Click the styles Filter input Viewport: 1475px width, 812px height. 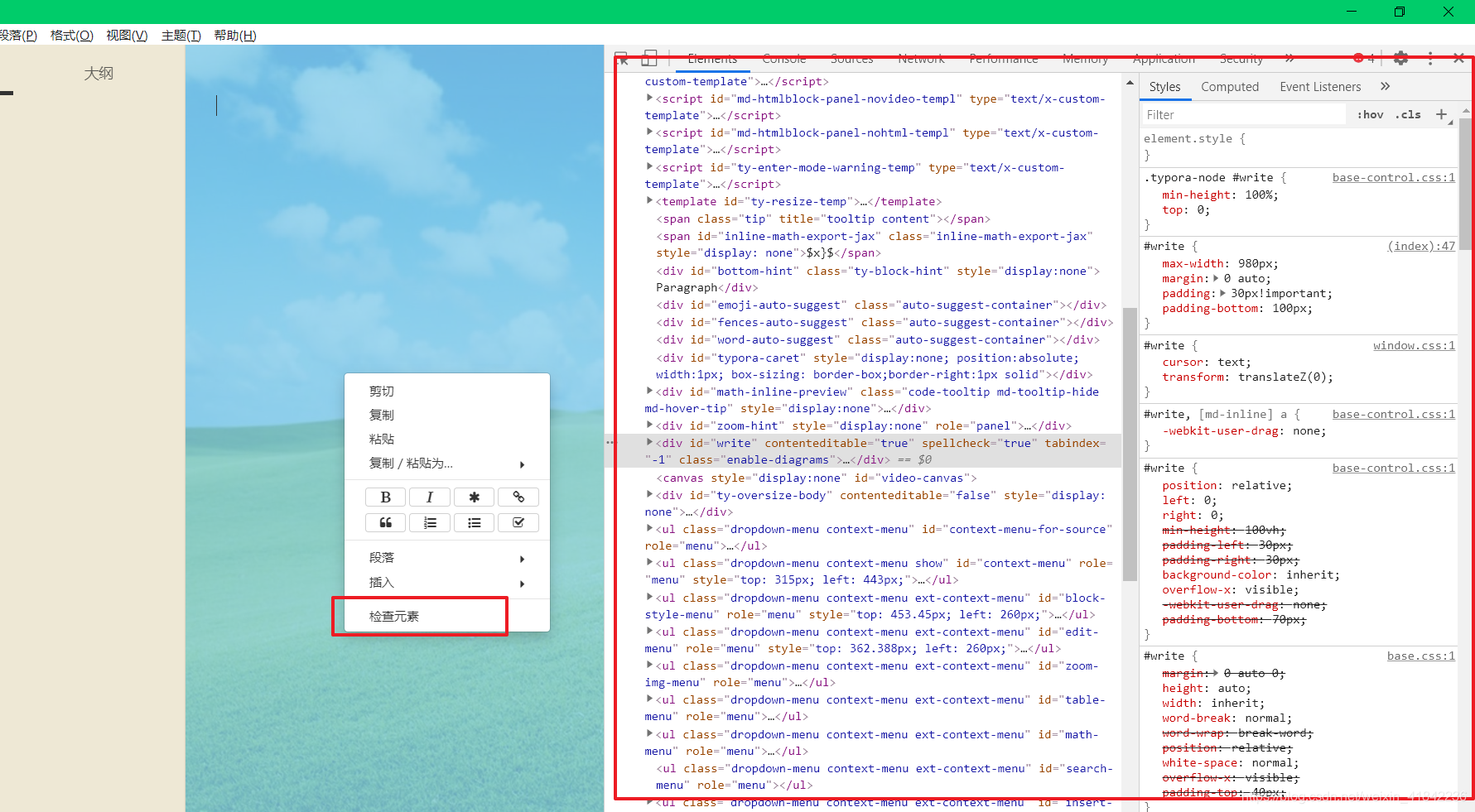click(x=1242, y=115)
